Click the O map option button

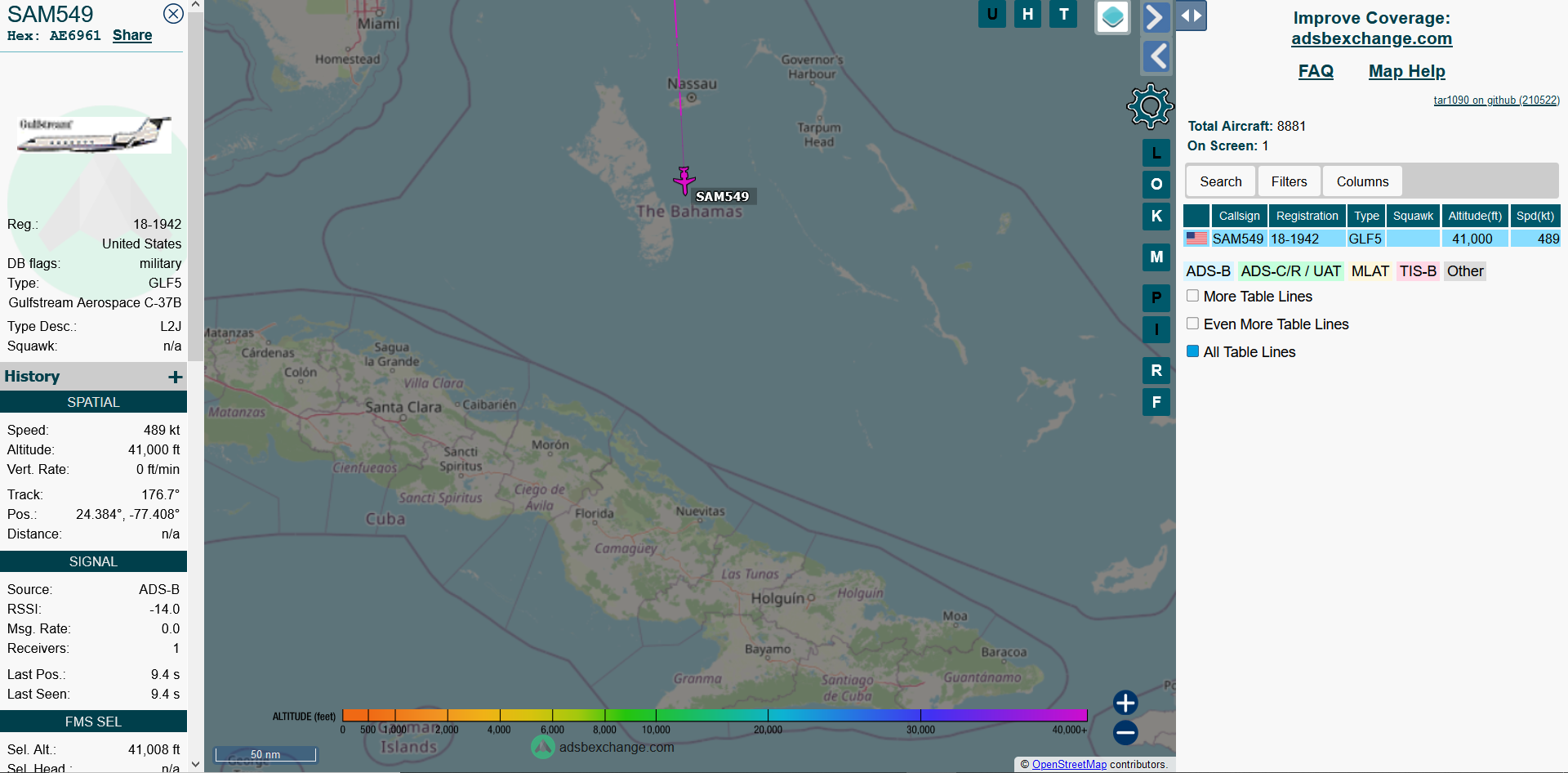pos(1156,184)
